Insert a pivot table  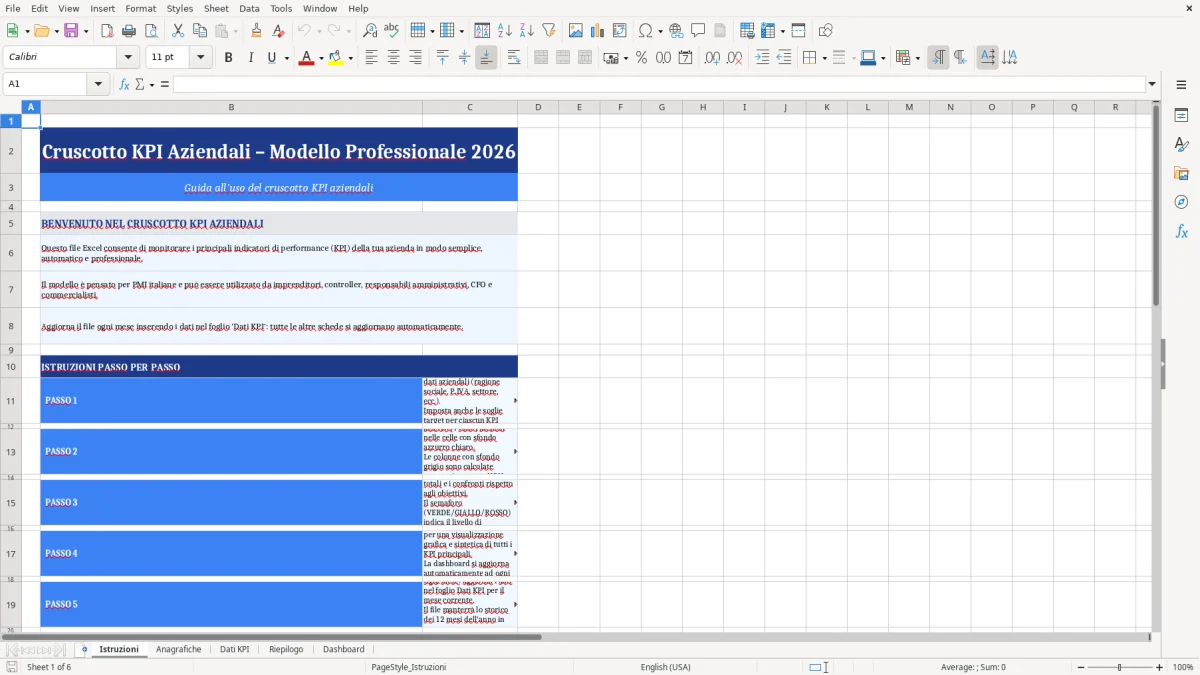tap(620, 31)
